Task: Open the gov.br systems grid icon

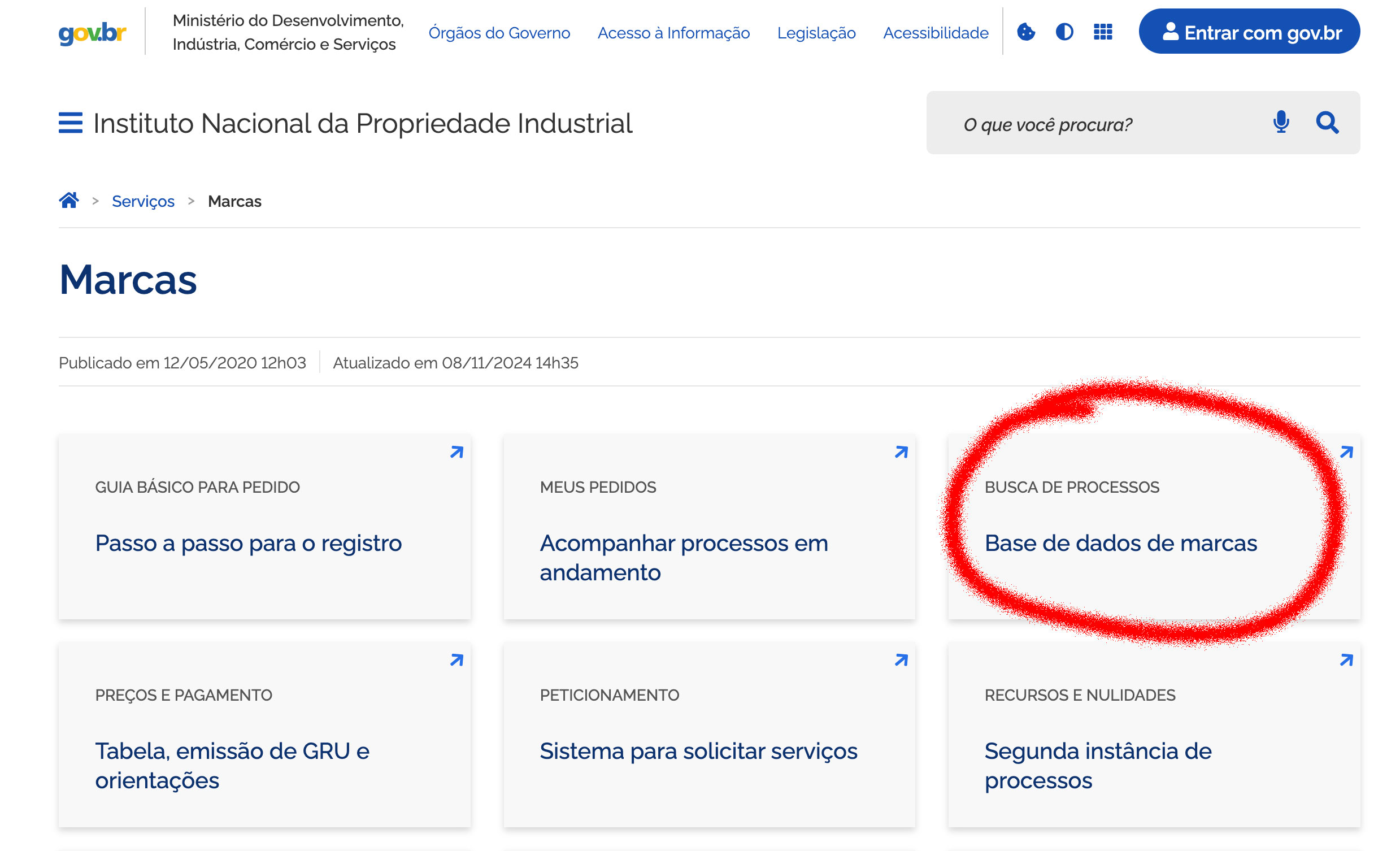Action: (x=1103, y=32)
